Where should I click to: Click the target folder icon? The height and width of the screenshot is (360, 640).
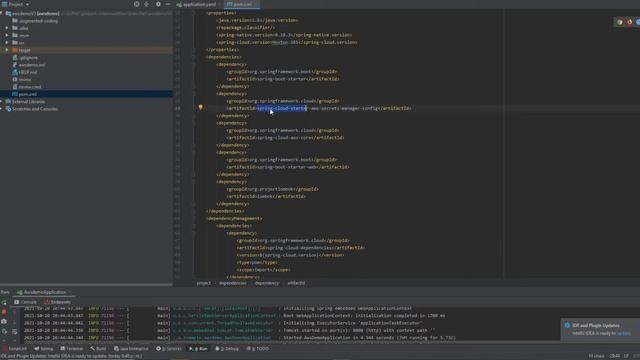point(15,50)
